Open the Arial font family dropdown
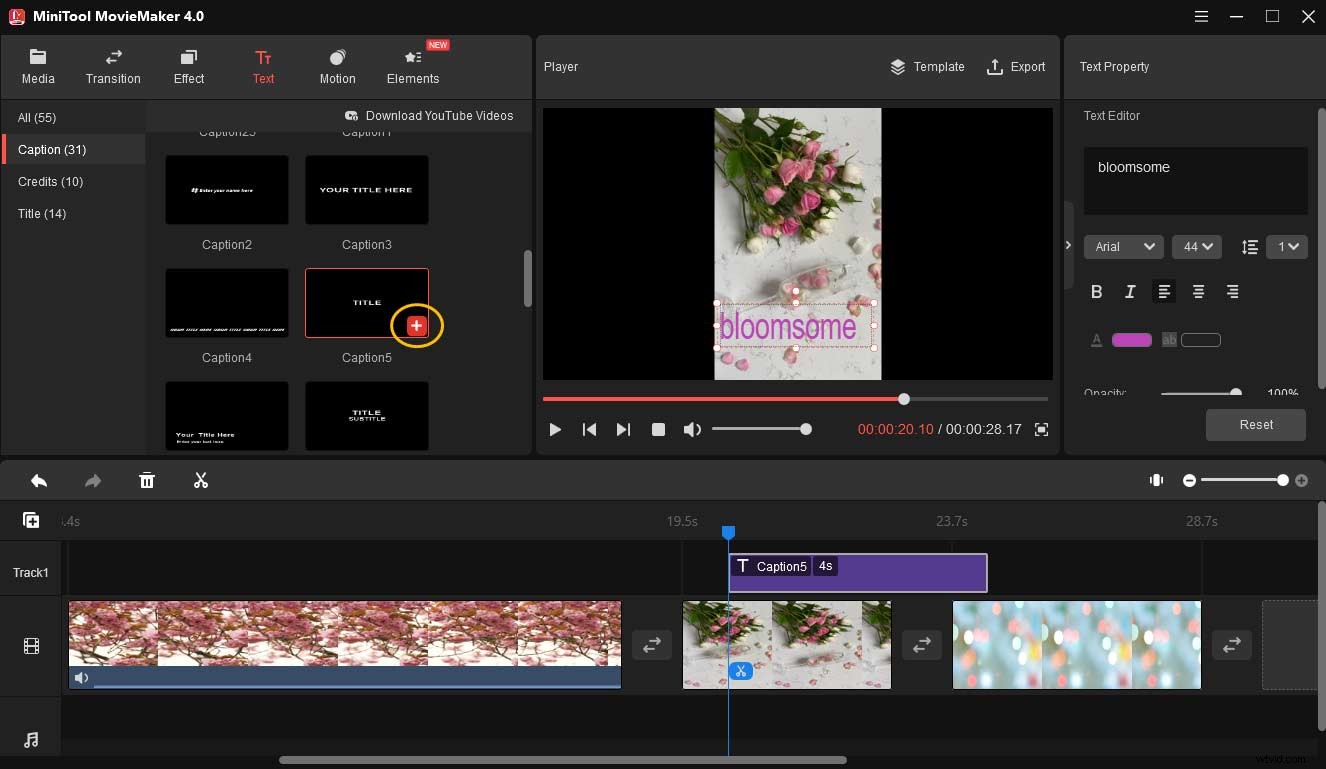 point(1123,246)
